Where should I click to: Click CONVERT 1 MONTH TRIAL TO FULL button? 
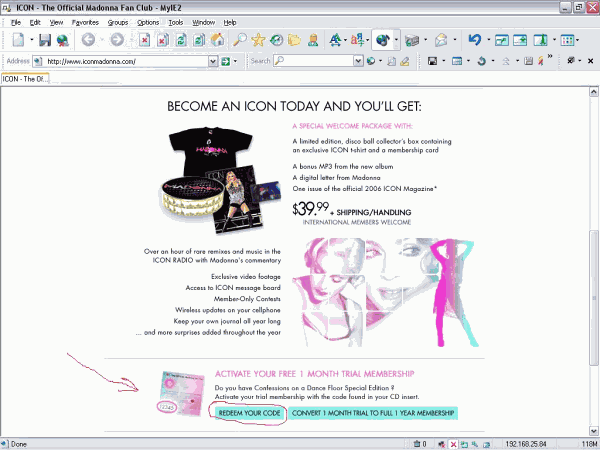[x=373, y=413]
